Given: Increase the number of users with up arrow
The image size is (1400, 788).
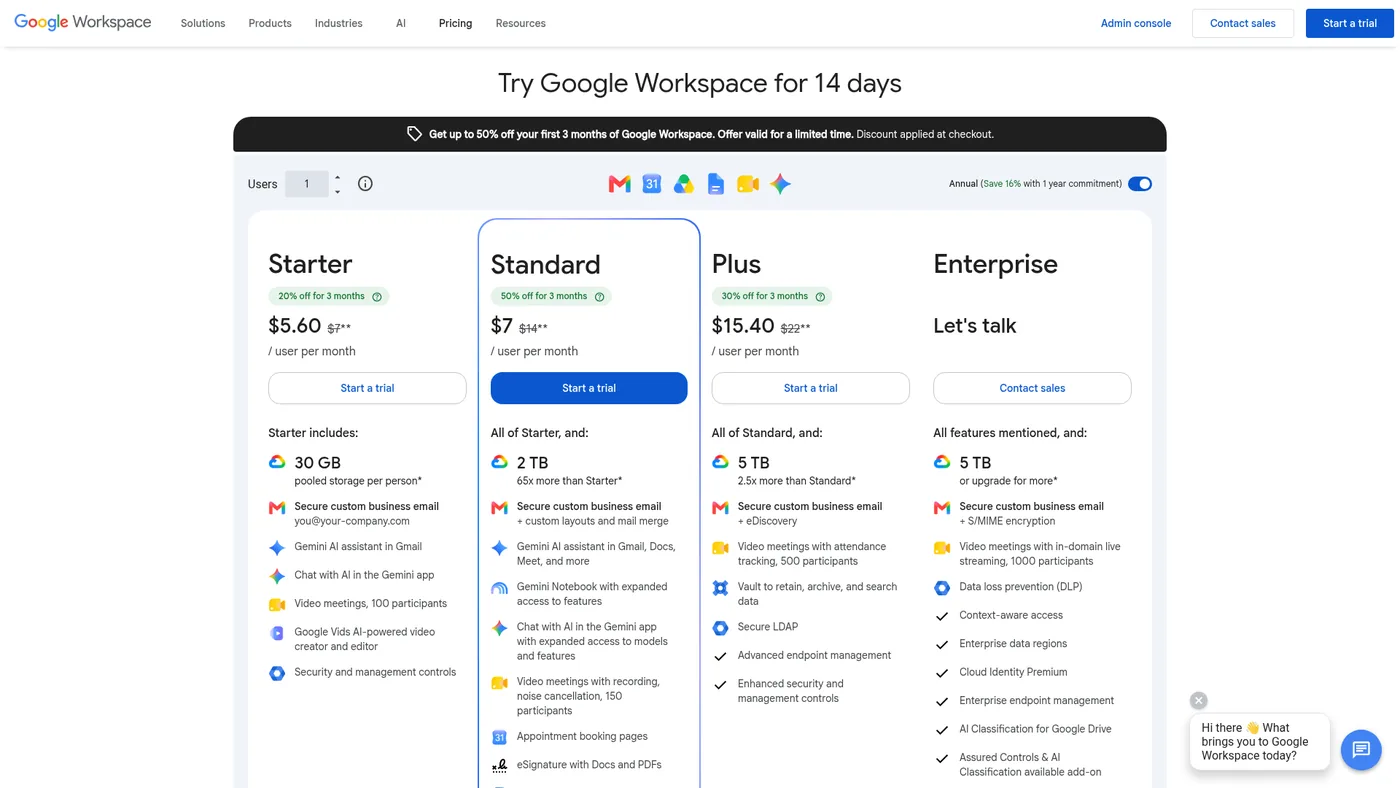Looking at the screenshot, I should (338, 177).
